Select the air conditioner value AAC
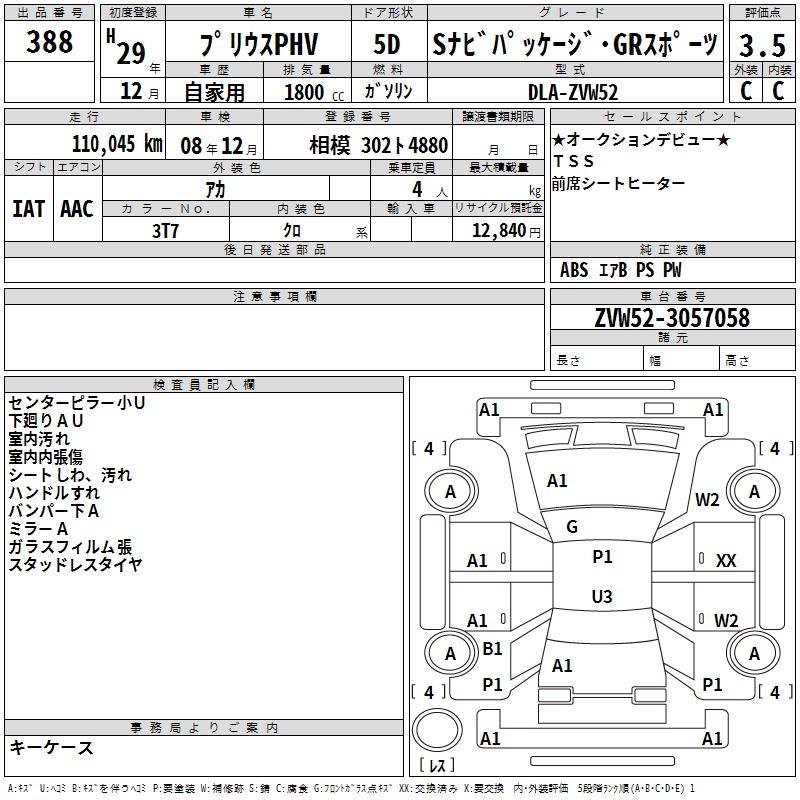The width and height of the screenshot is (800, 800). pyautogui.click(x=77, y=209)
